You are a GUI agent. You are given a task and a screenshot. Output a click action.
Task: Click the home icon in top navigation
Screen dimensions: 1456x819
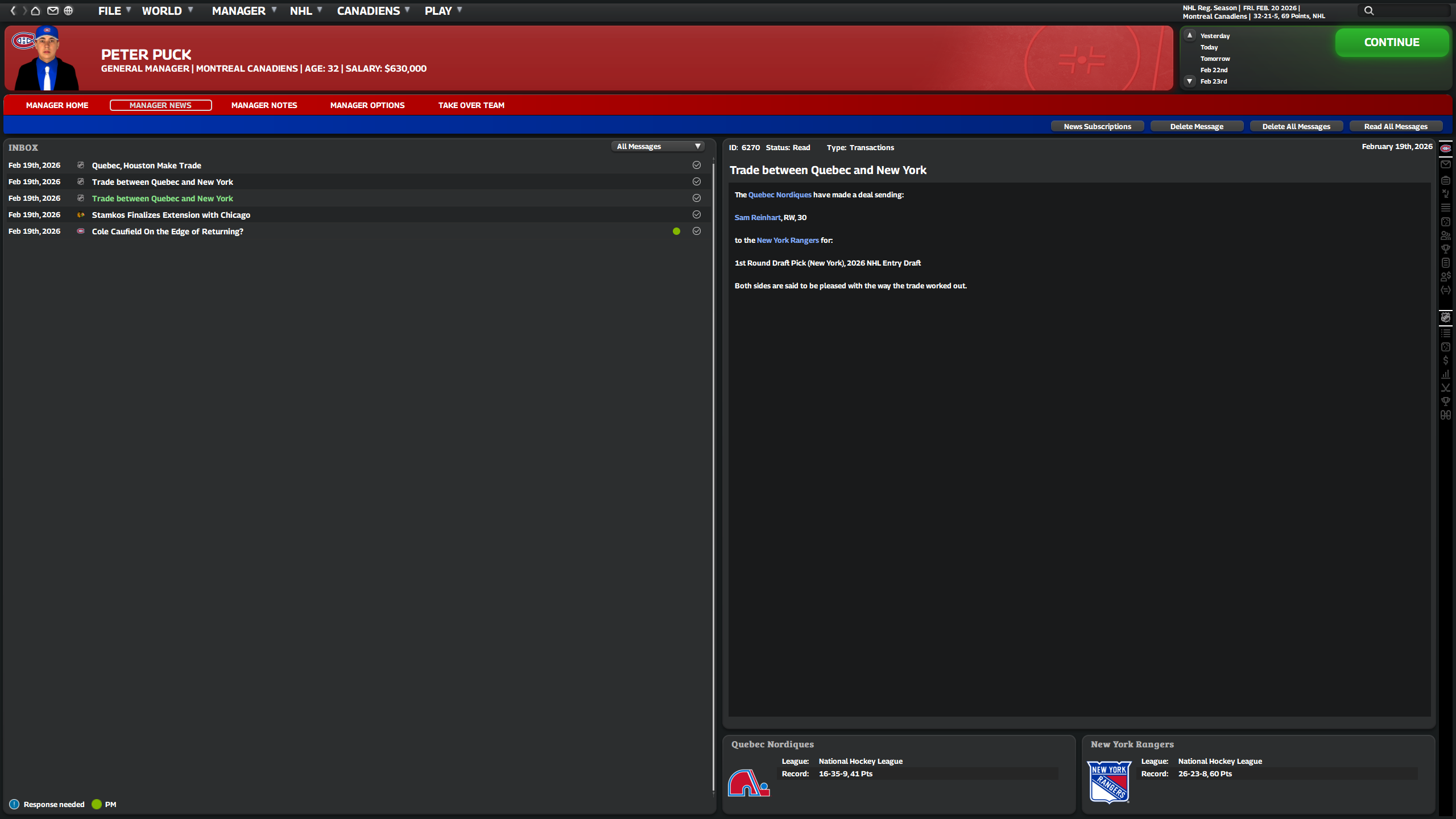click(35, 10)
